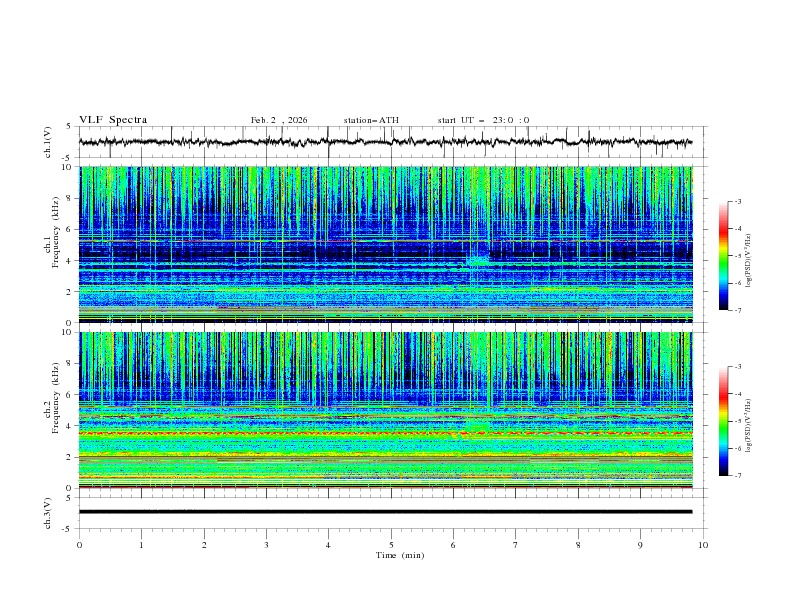The width and height of the screenshot is (792, 612).
Task: Click the "8" tick on the time axis
Action: tap(578, 545)
